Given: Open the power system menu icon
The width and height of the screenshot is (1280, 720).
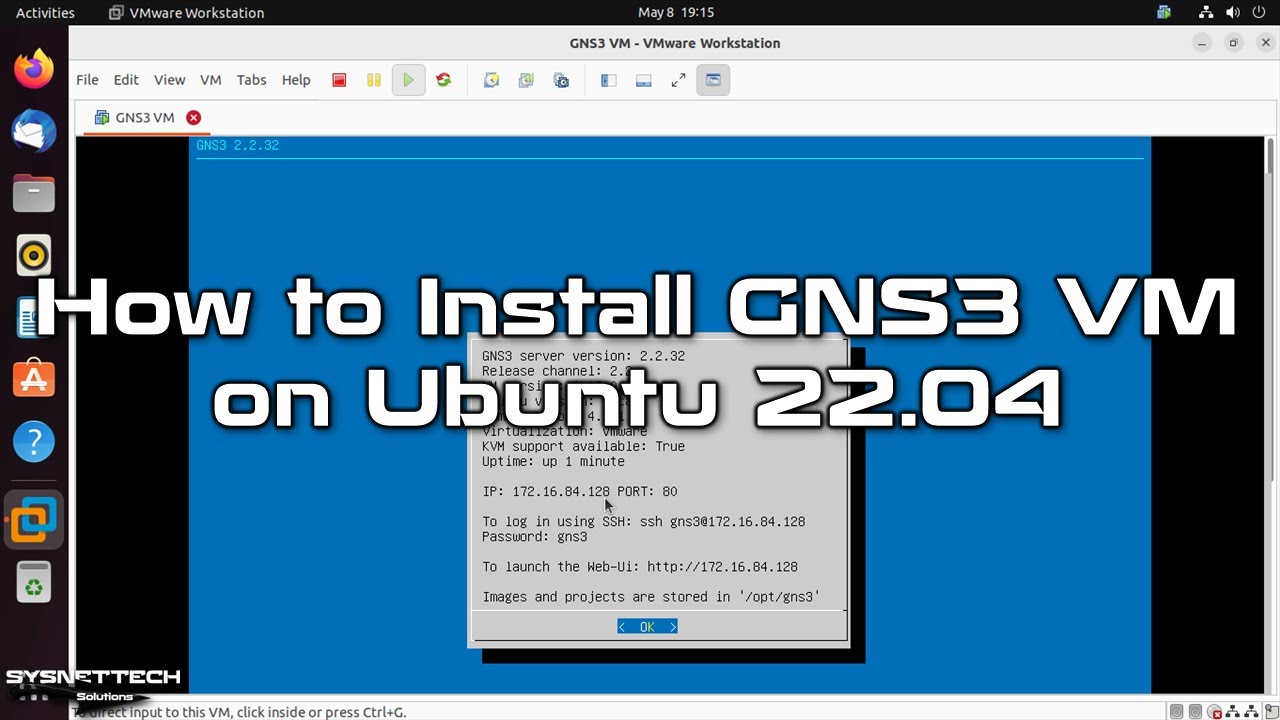Looking at the screenshot, I should [1257, 13].
